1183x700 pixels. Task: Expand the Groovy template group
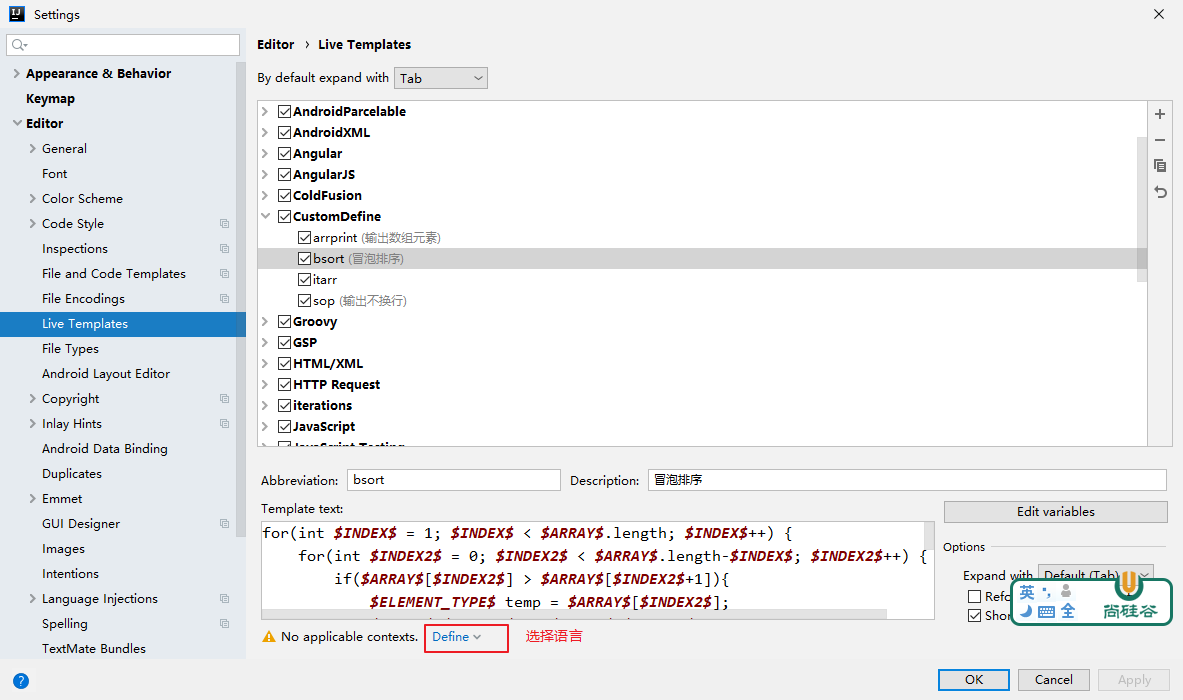tap(265, 322)
